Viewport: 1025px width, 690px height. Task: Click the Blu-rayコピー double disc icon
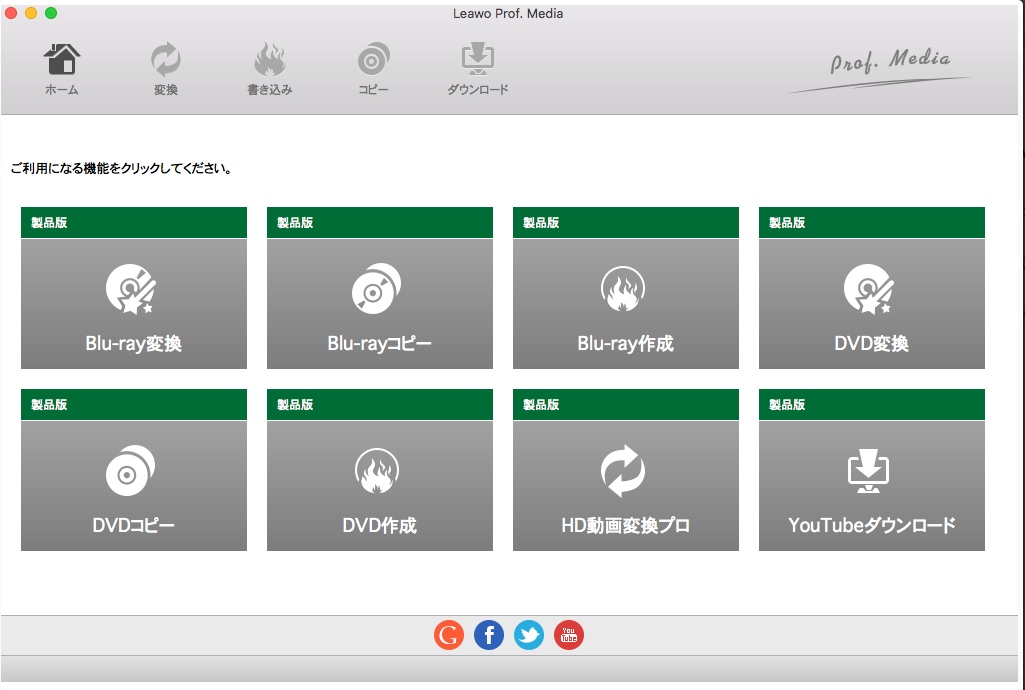(x=377, y=289)
